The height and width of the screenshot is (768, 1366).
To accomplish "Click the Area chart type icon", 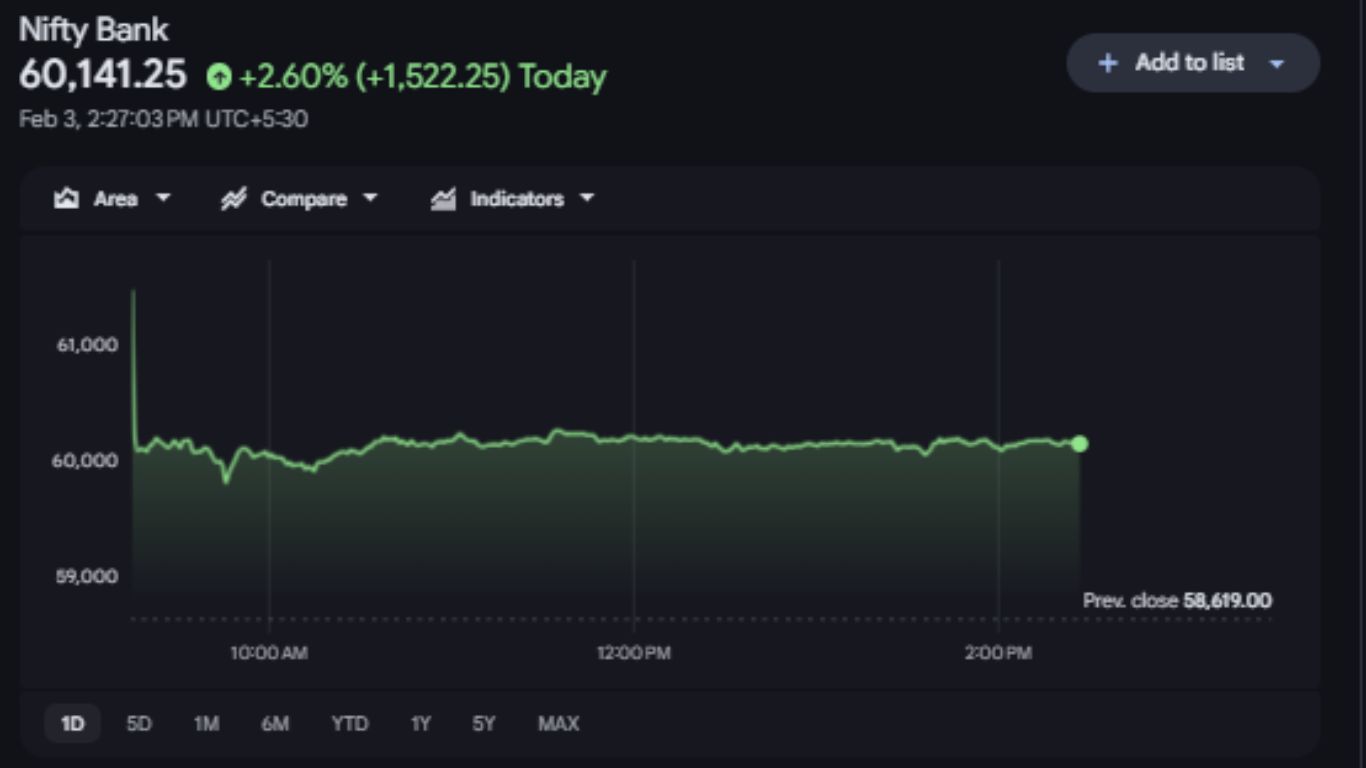I will click(x=67, y=199).
